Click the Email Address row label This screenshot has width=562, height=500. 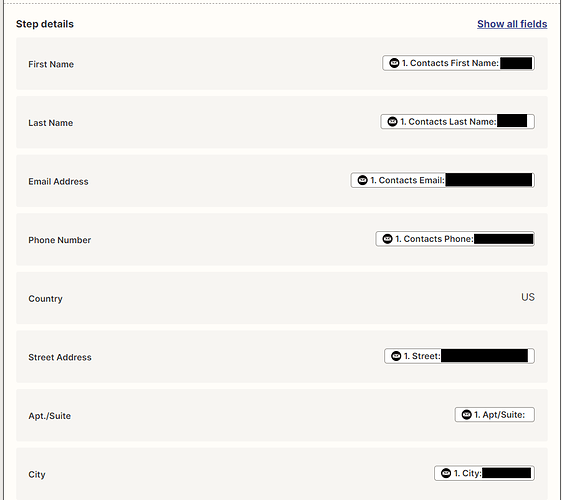pos(58,182)
